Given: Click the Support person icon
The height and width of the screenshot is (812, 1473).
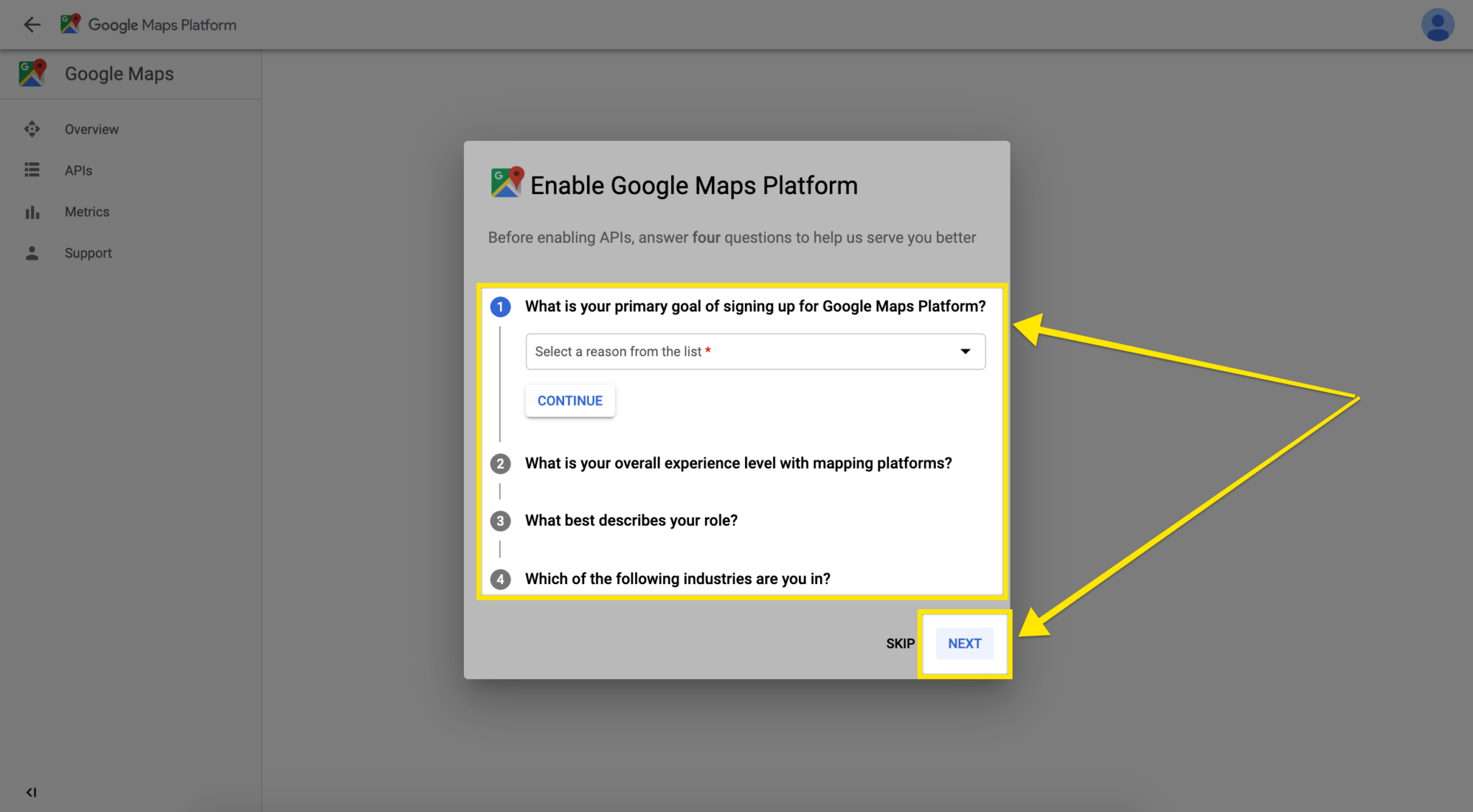Looking at the screenshot, I should tap(32, 253).
